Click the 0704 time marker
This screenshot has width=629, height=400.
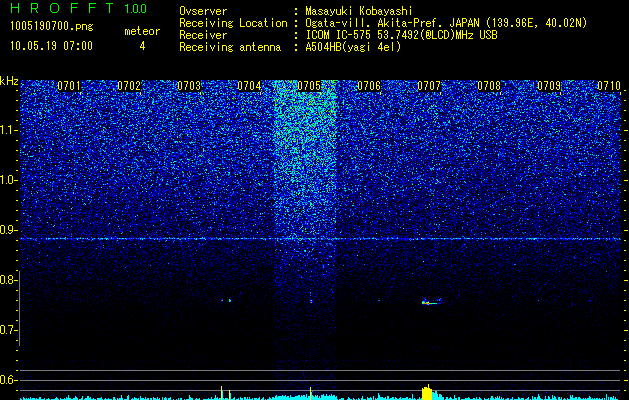point(249,86)
